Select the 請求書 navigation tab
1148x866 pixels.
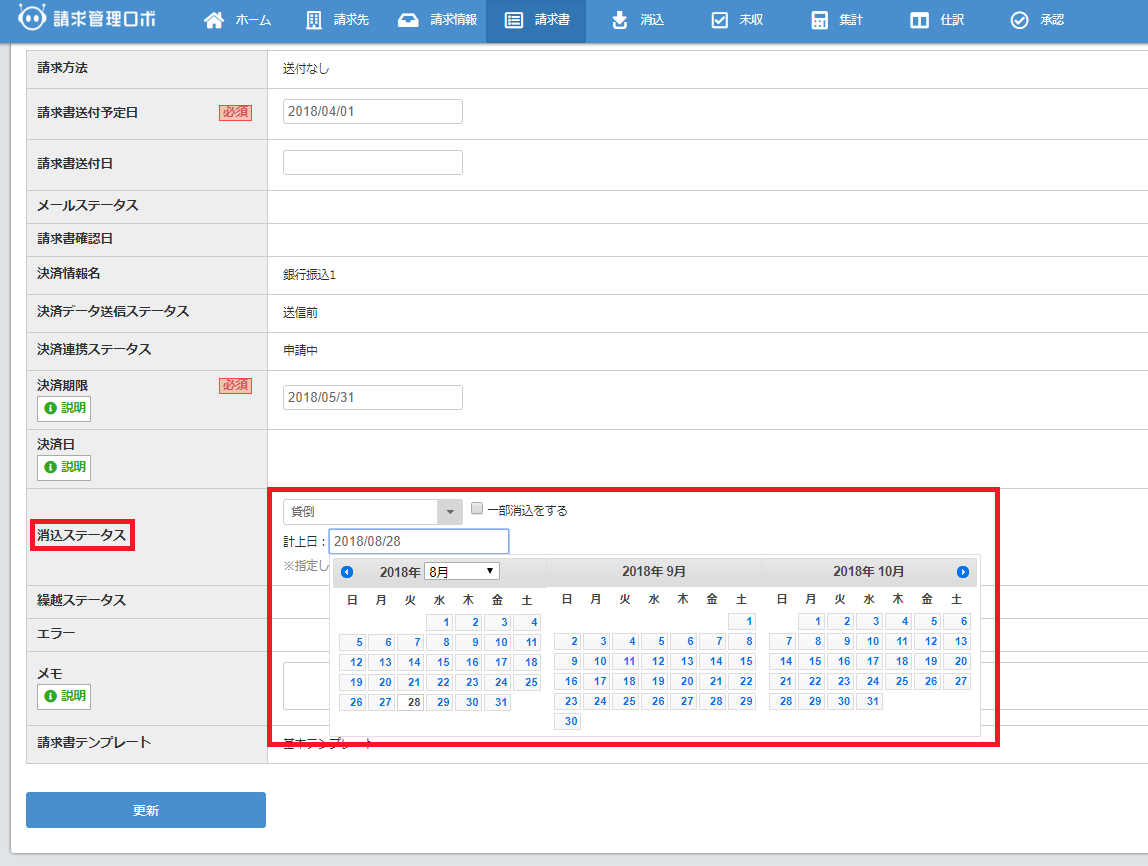point(537,20)
